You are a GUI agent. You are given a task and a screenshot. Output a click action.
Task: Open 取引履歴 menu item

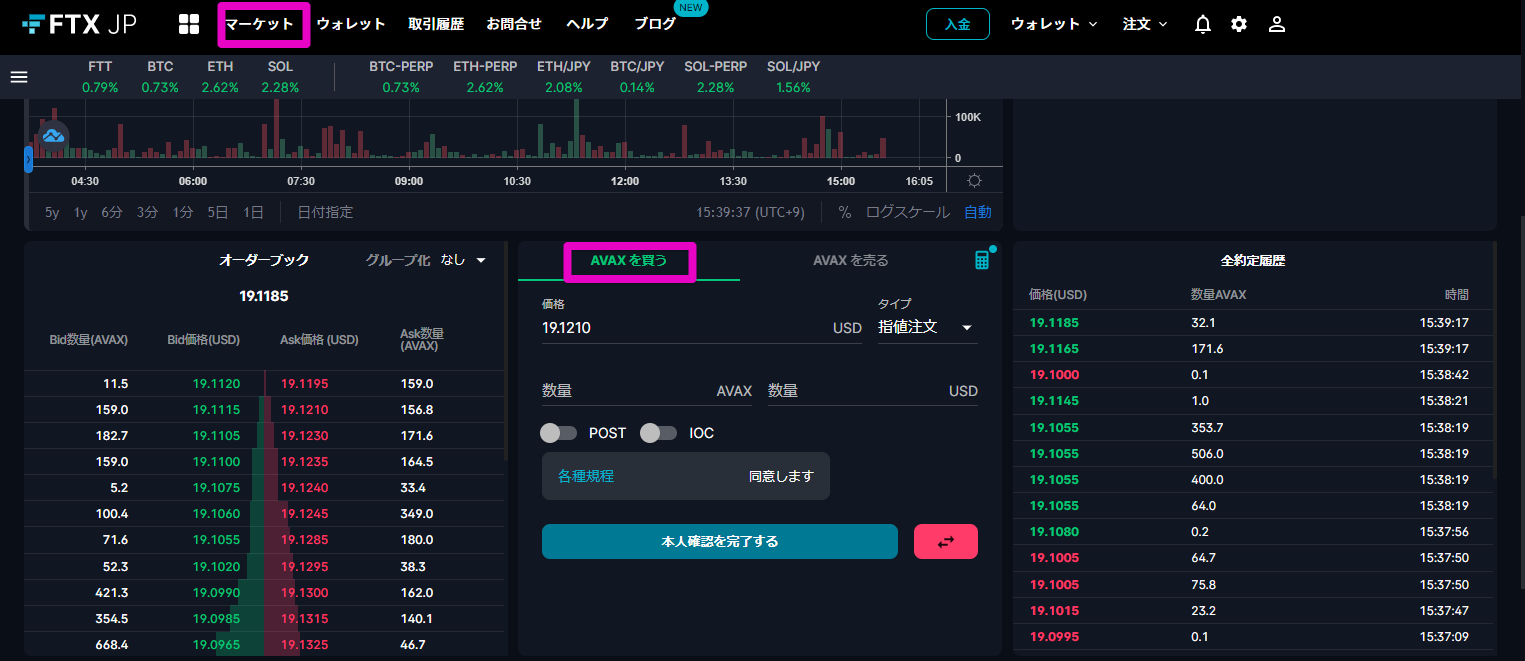point(436,24)
